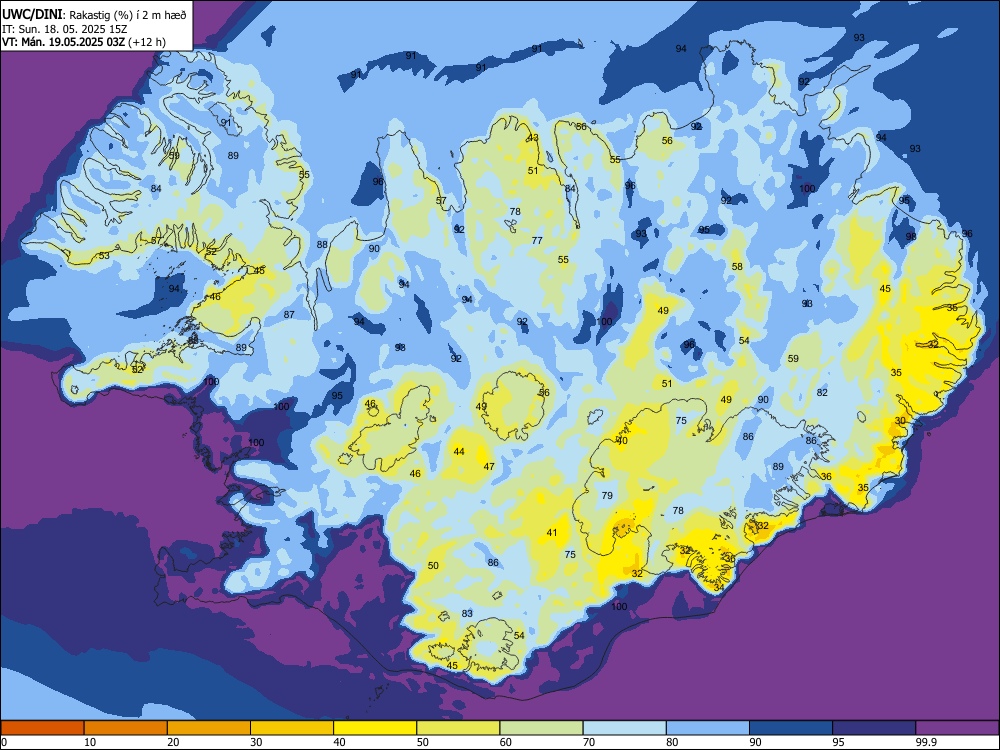Select the map value '34' on the southeast coast
This screenshot has width=1000, height=750.
tap(719, 587)
